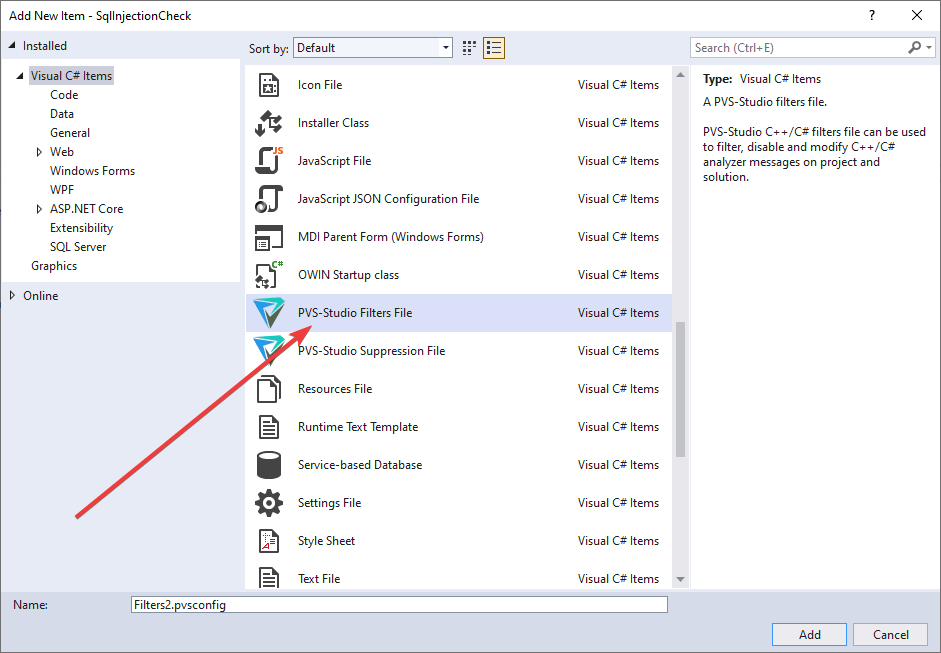Expand the ASP.NET Core node
941x653 pixels.
39,209
